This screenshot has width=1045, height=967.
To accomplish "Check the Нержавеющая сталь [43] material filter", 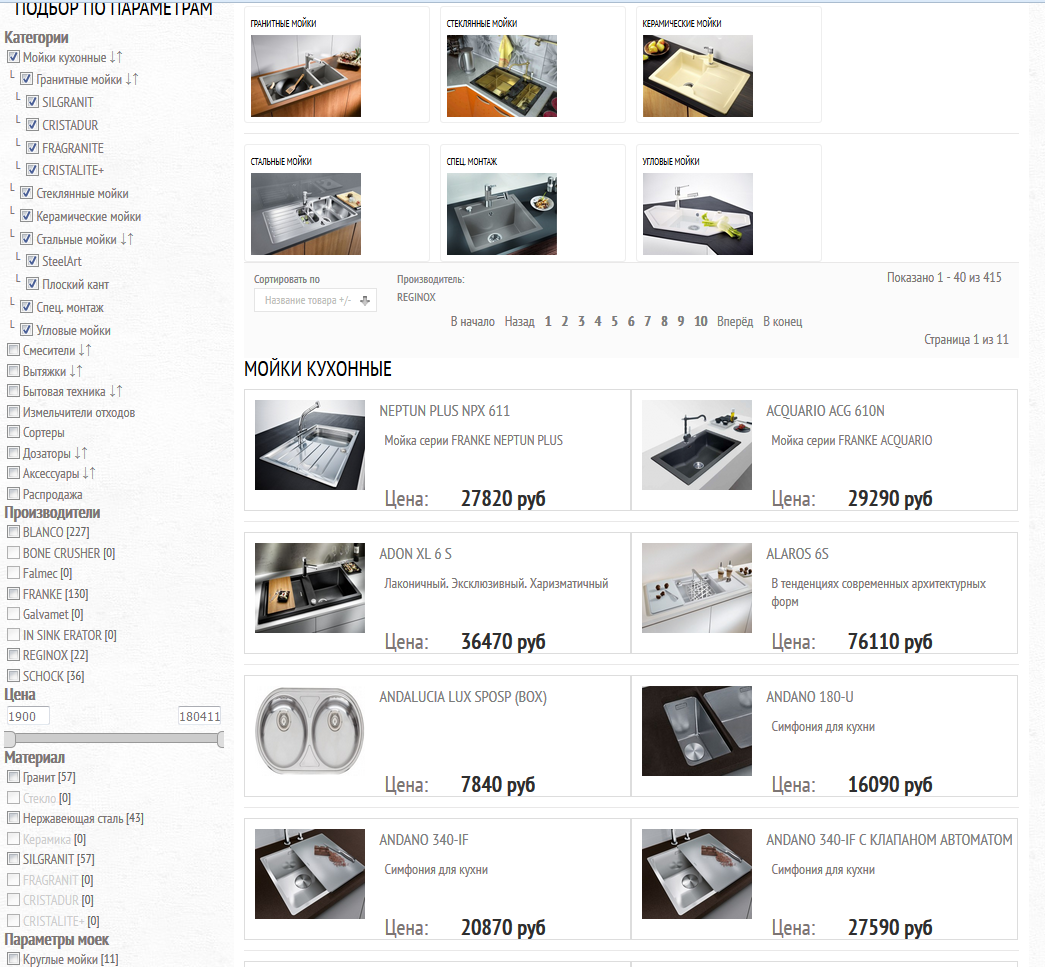I will coord(13,818).
